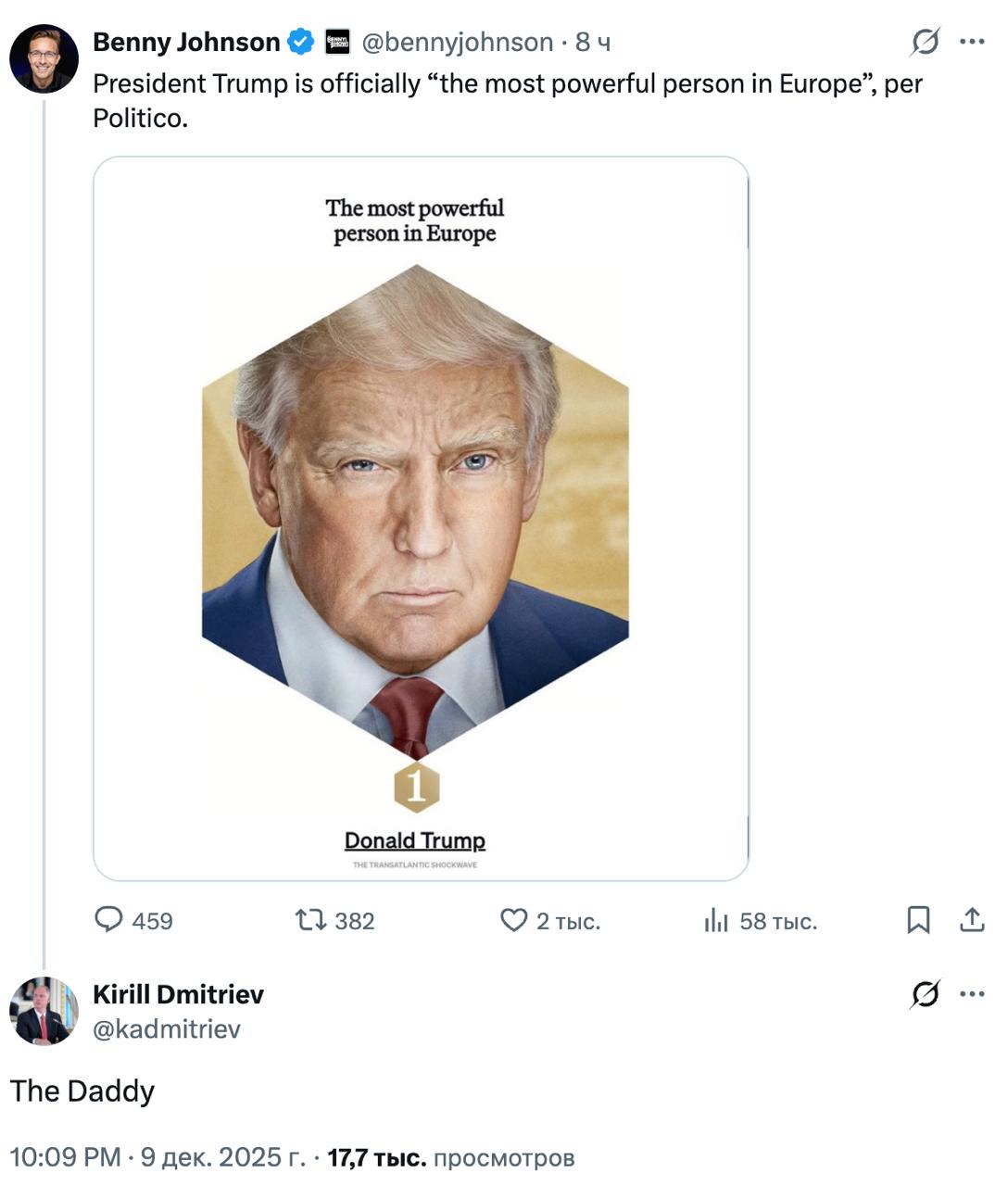Viewport: 1008px width, 1186px height.
Task: Click the share upload icon
Action: (x=972, y=920)
